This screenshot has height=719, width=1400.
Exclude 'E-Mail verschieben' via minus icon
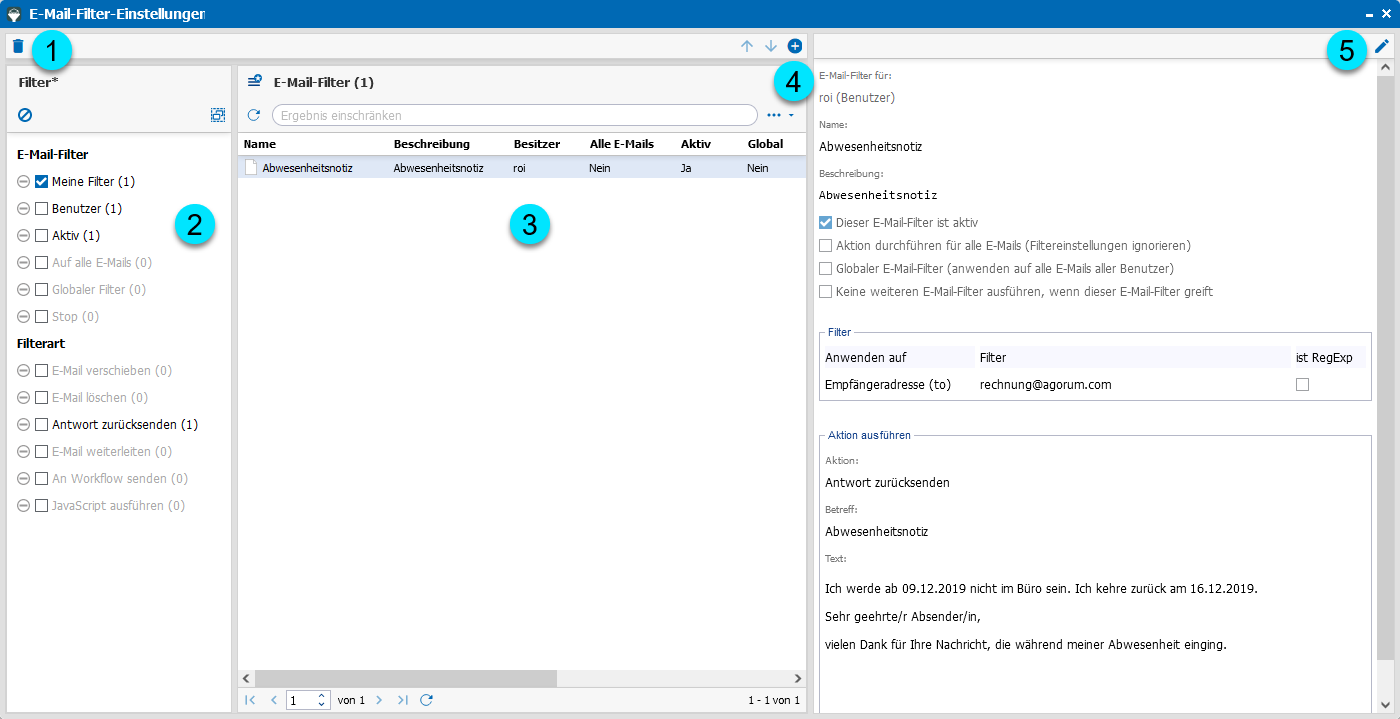point(24,371)
